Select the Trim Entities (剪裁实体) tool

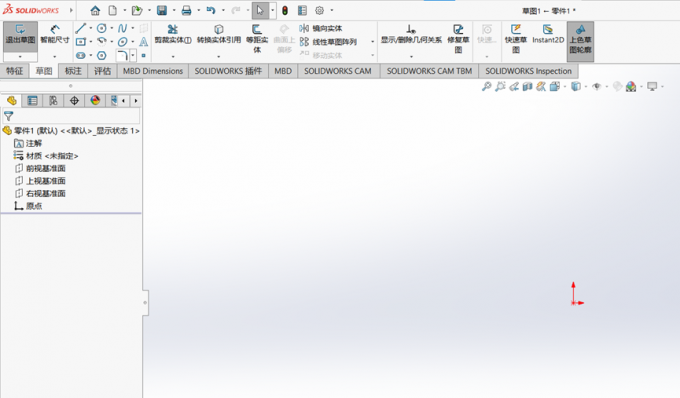tap(173, 34)
